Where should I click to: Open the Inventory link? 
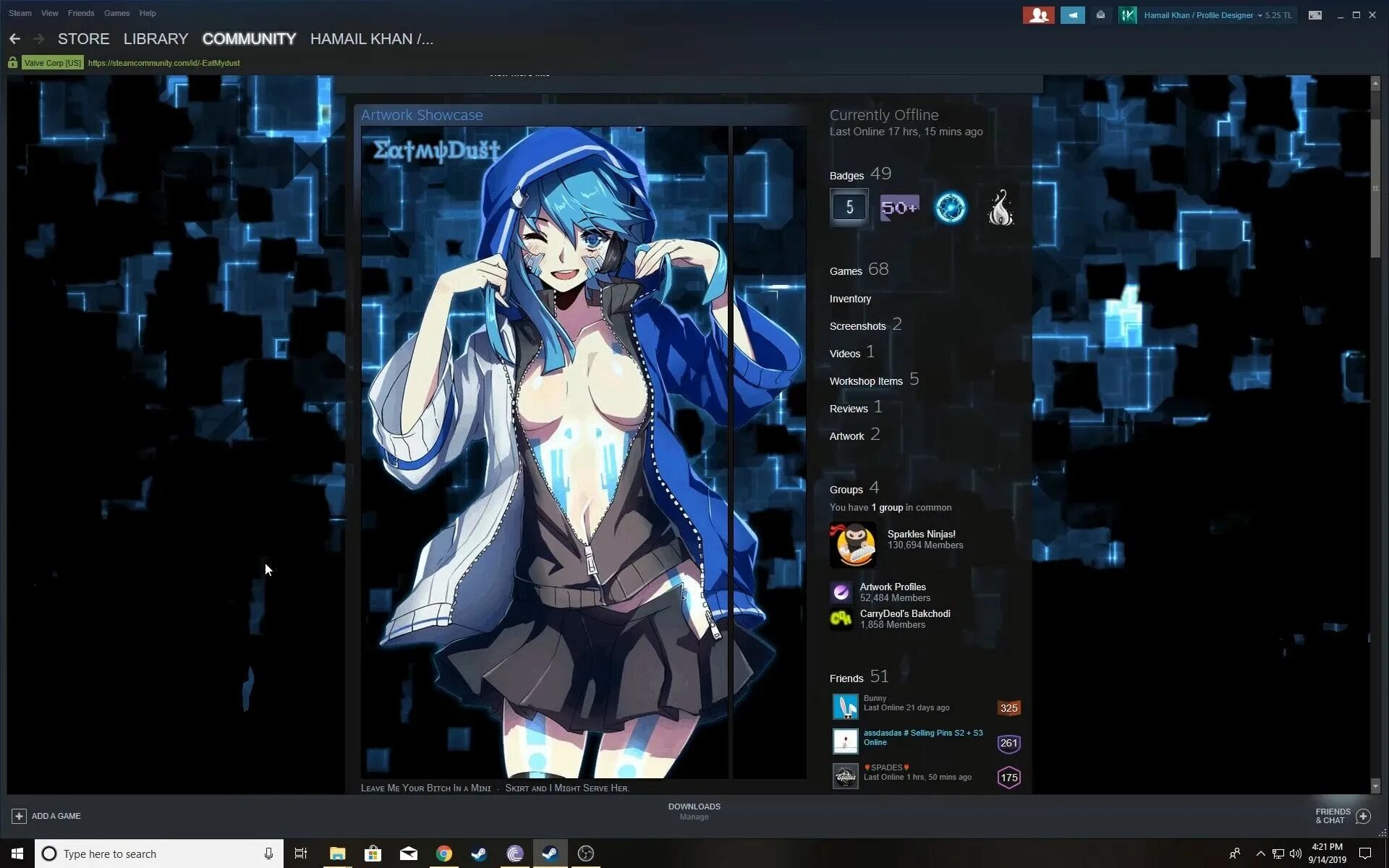coord(850,299)
